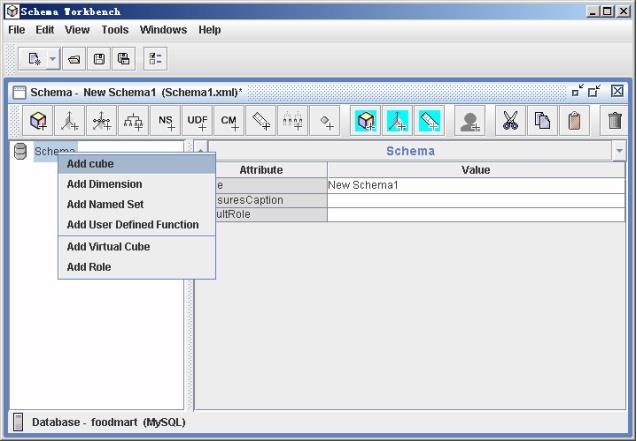637x441 pixels.
Task: Click the Database foodmart status icon
Action: click(18, 422)
